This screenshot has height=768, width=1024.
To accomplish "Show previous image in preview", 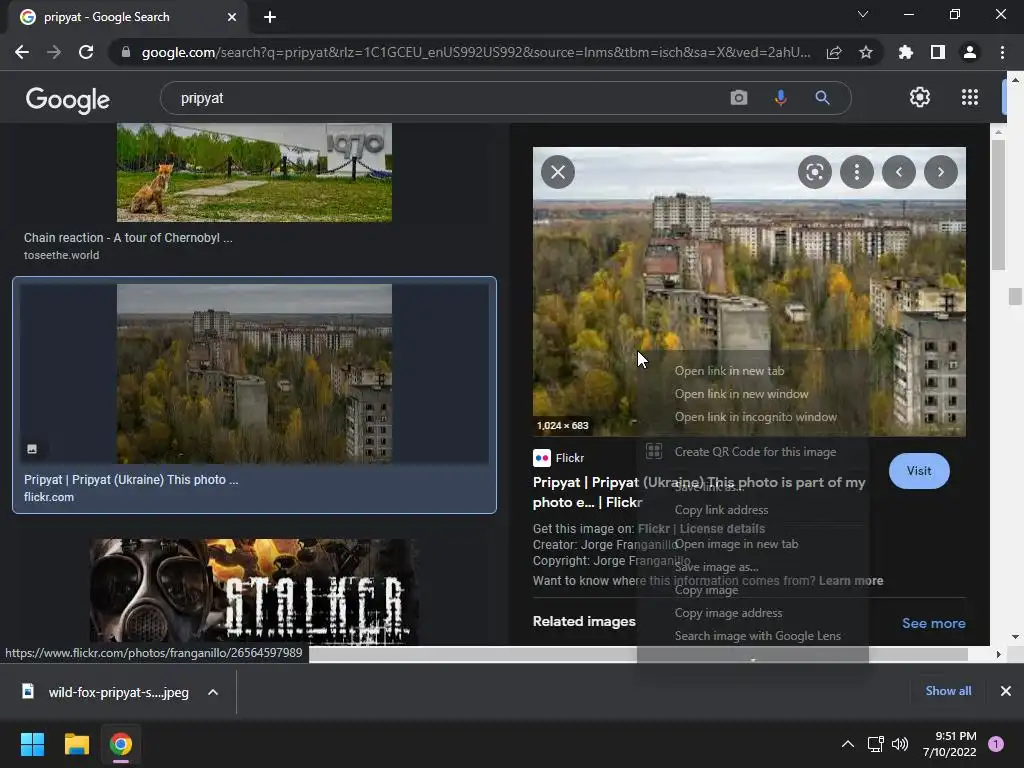I will (899, 172).
